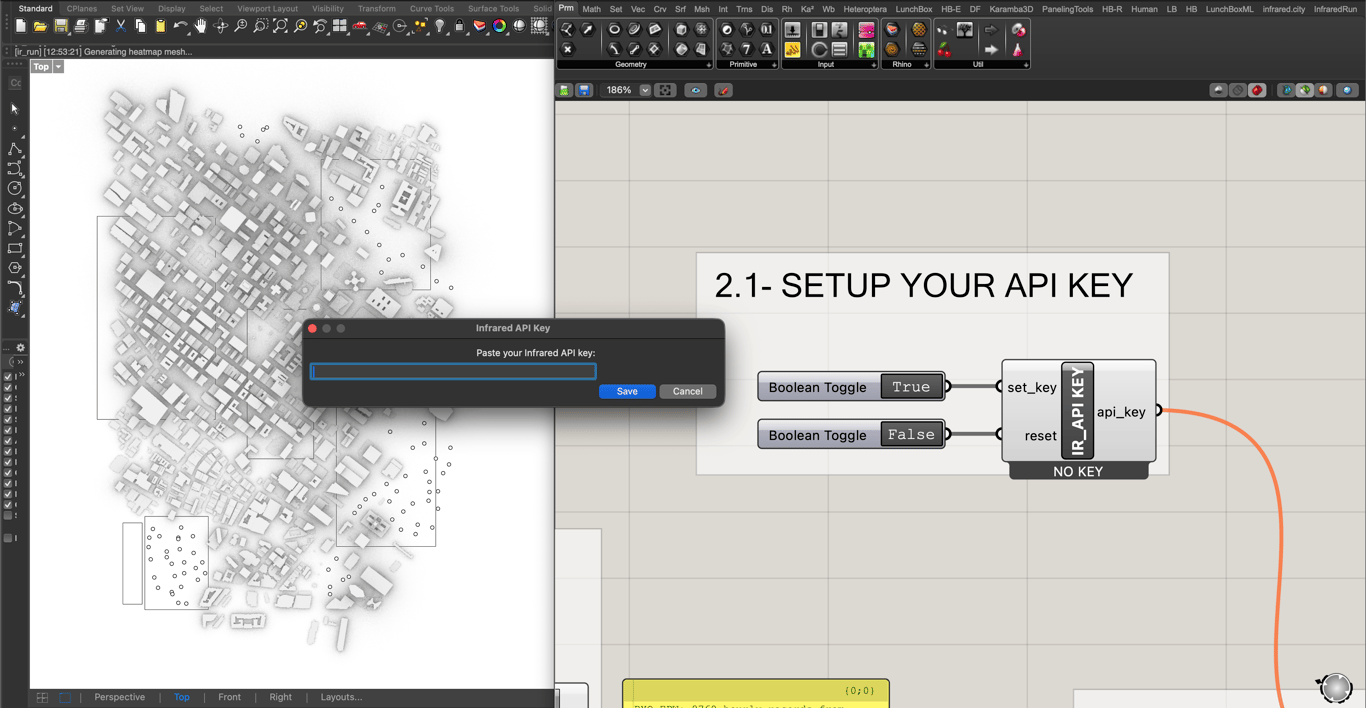This screenshot has height=708, width=1366.
Task: Click the api_key output grip
Action: tap(1159, 410)
